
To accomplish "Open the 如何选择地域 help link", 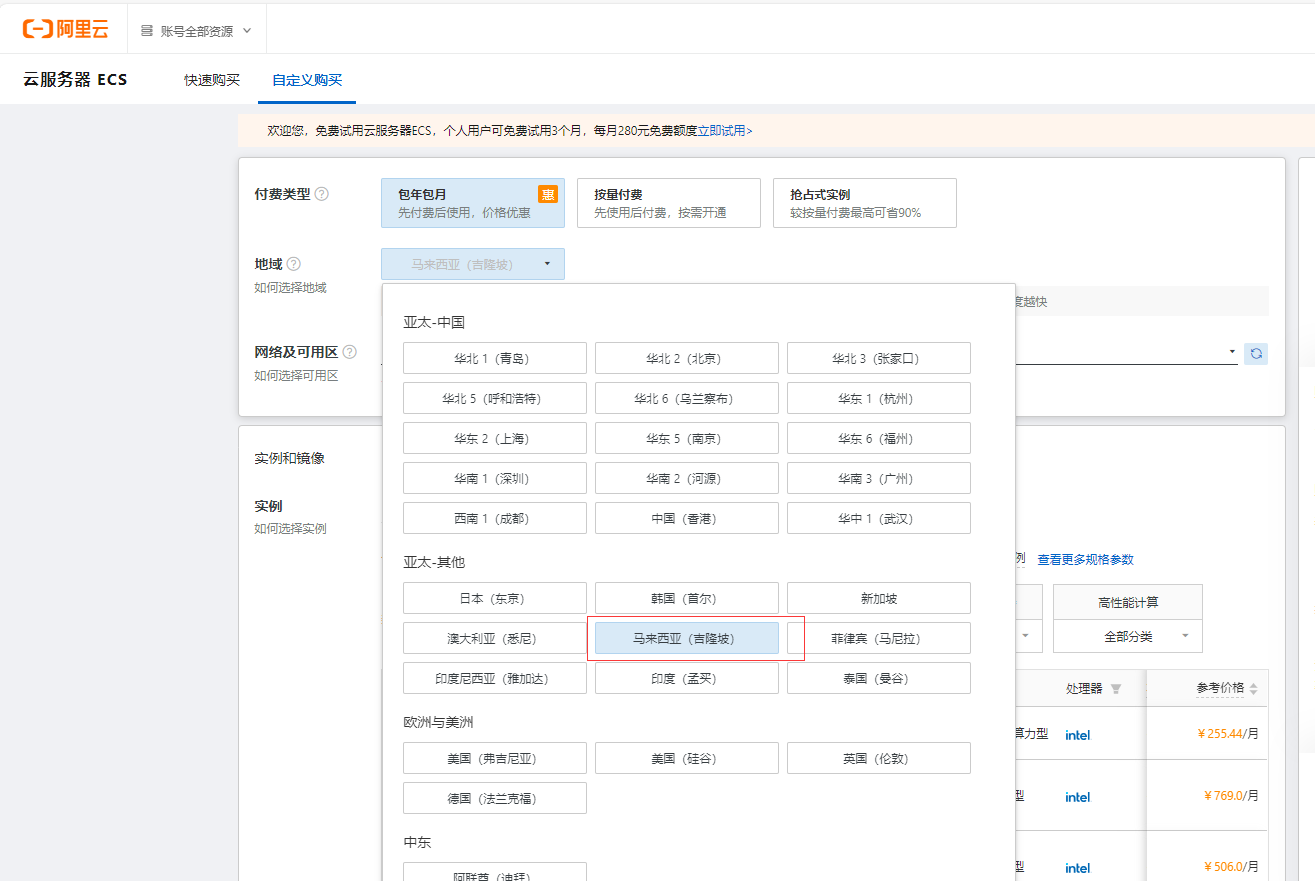I will (290, 288).
